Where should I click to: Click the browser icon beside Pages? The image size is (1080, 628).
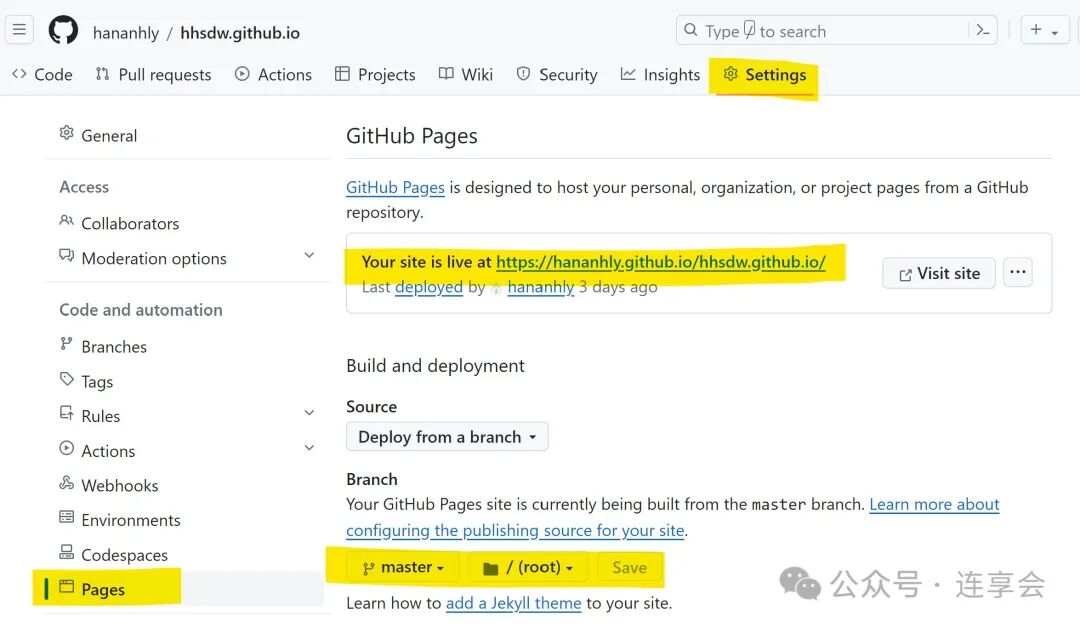pos(66,587)
